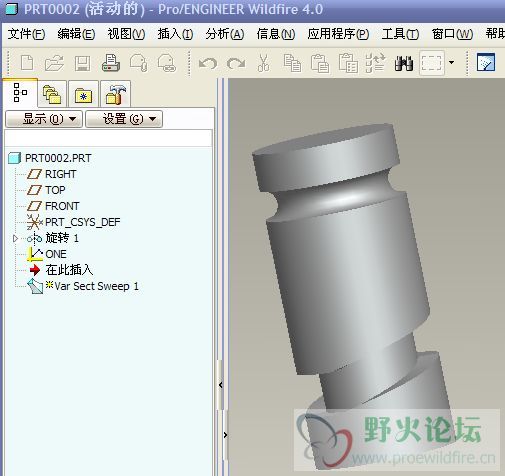Click the Cut scissors icon
This screenshot has width=505, height=476.
[263, 63]
